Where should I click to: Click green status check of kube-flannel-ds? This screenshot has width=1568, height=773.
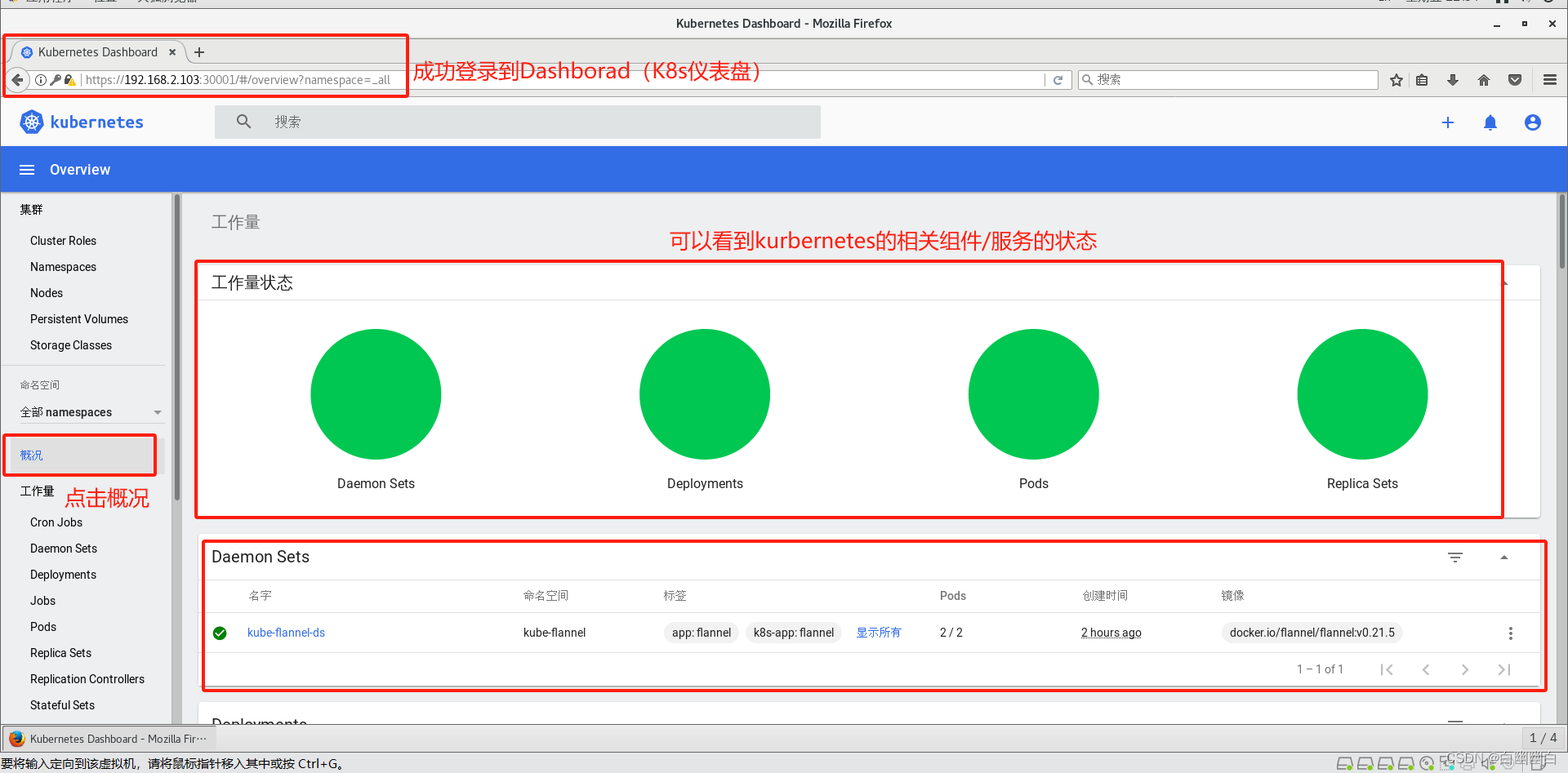click(220, 633)
